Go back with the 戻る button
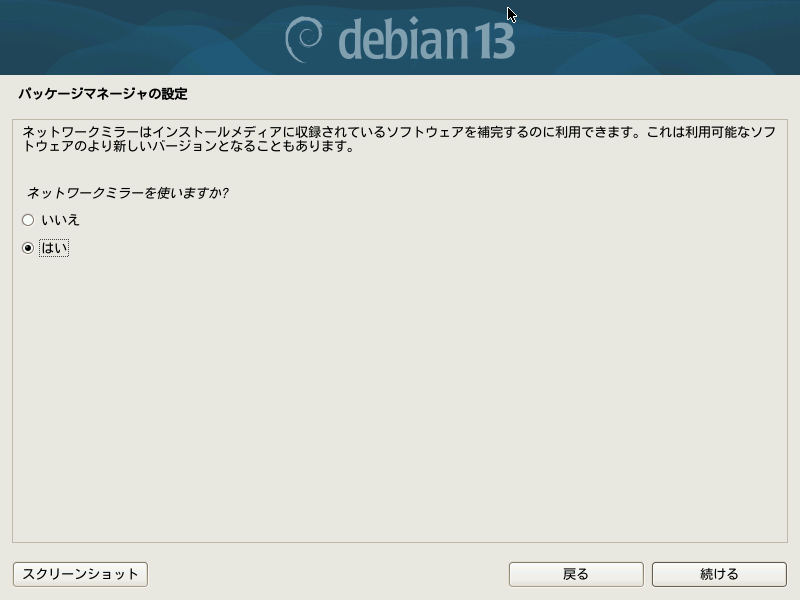Screen dimensions: 800x600 point(576,574)
